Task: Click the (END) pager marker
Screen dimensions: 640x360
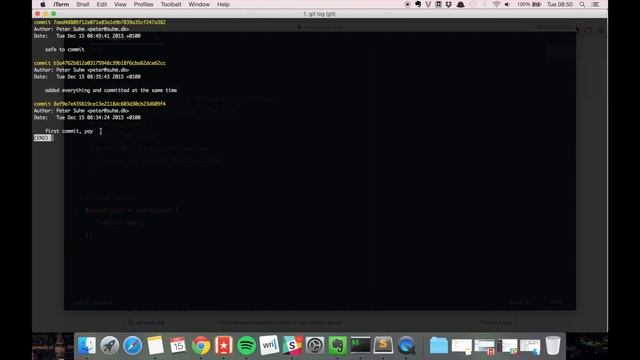Action: [42, 138]
